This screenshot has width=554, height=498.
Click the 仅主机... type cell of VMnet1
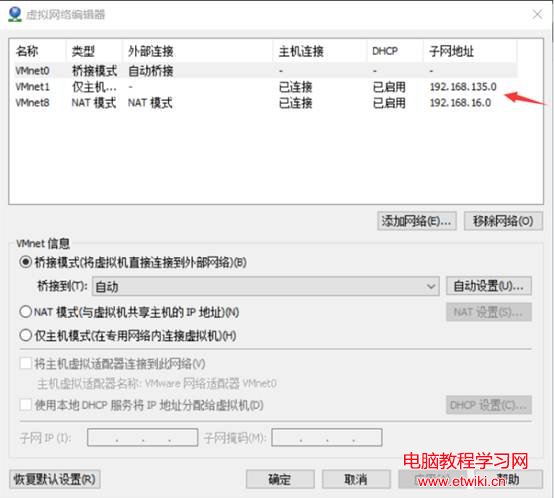coord(94,87)
